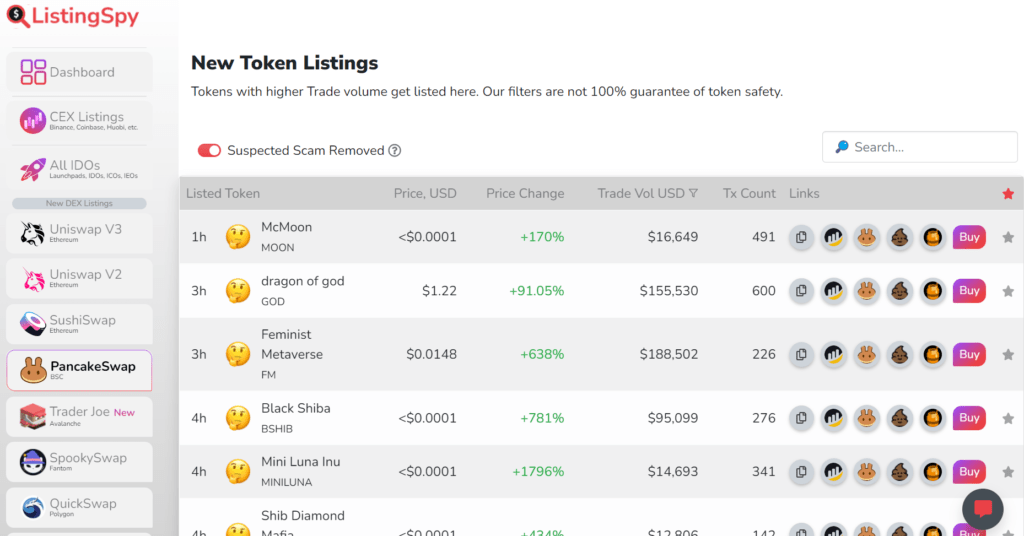Toggle the red favorites star in header
Image resolution: width=1024 pixels, height=536 pixels.
coord(1008,194)
